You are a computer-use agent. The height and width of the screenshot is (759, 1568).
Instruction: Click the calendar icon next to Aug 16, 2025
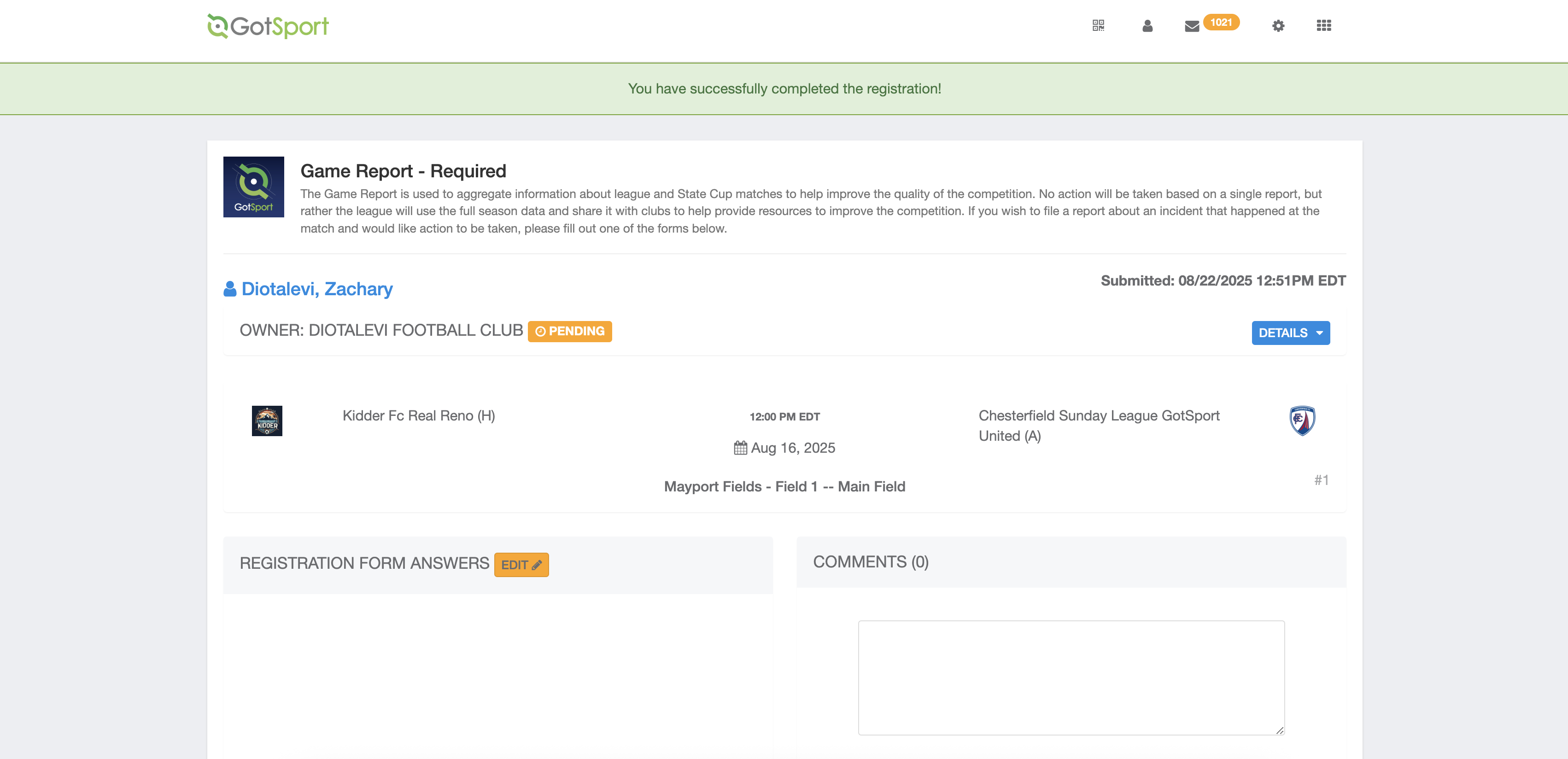[740, 448]
